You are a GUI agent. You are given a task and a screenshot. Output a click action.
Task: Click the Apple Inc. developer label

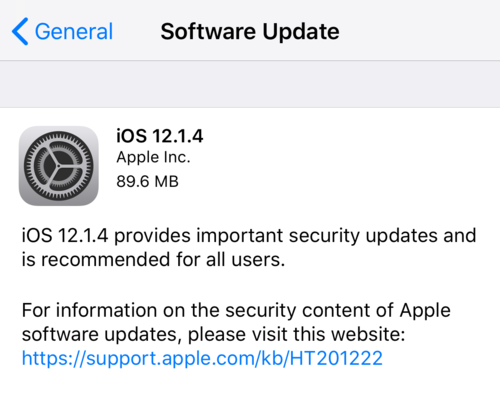pos(153,157)
